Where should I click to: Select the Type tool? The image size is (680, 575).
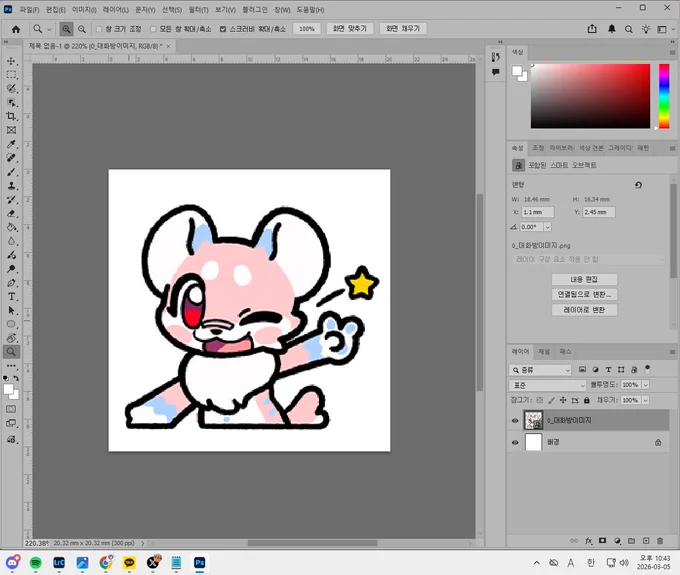coord(11,297)
